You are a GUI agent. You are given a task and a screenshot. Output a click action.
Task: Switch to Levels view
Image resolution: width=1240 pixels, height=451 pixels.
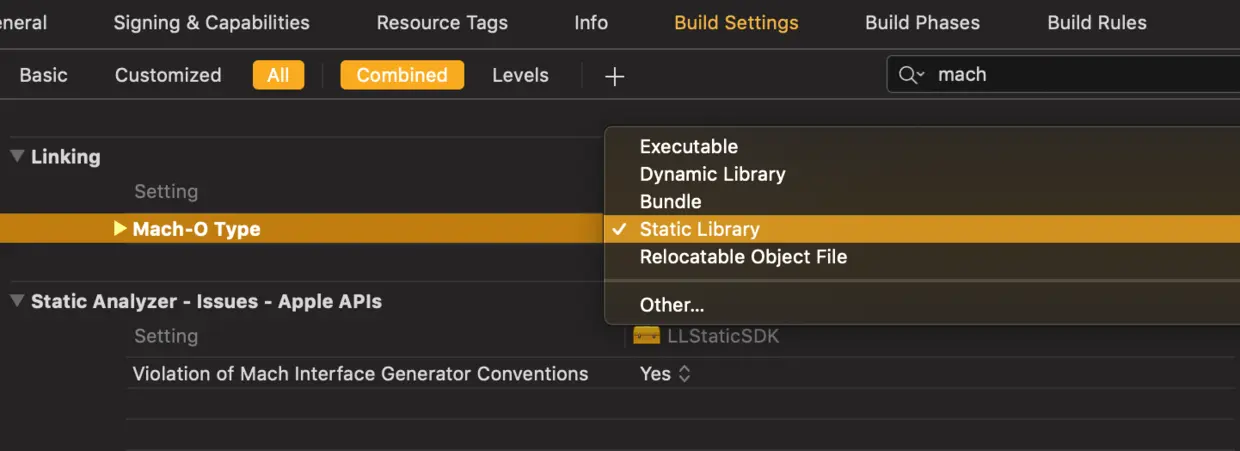[520, 75]
